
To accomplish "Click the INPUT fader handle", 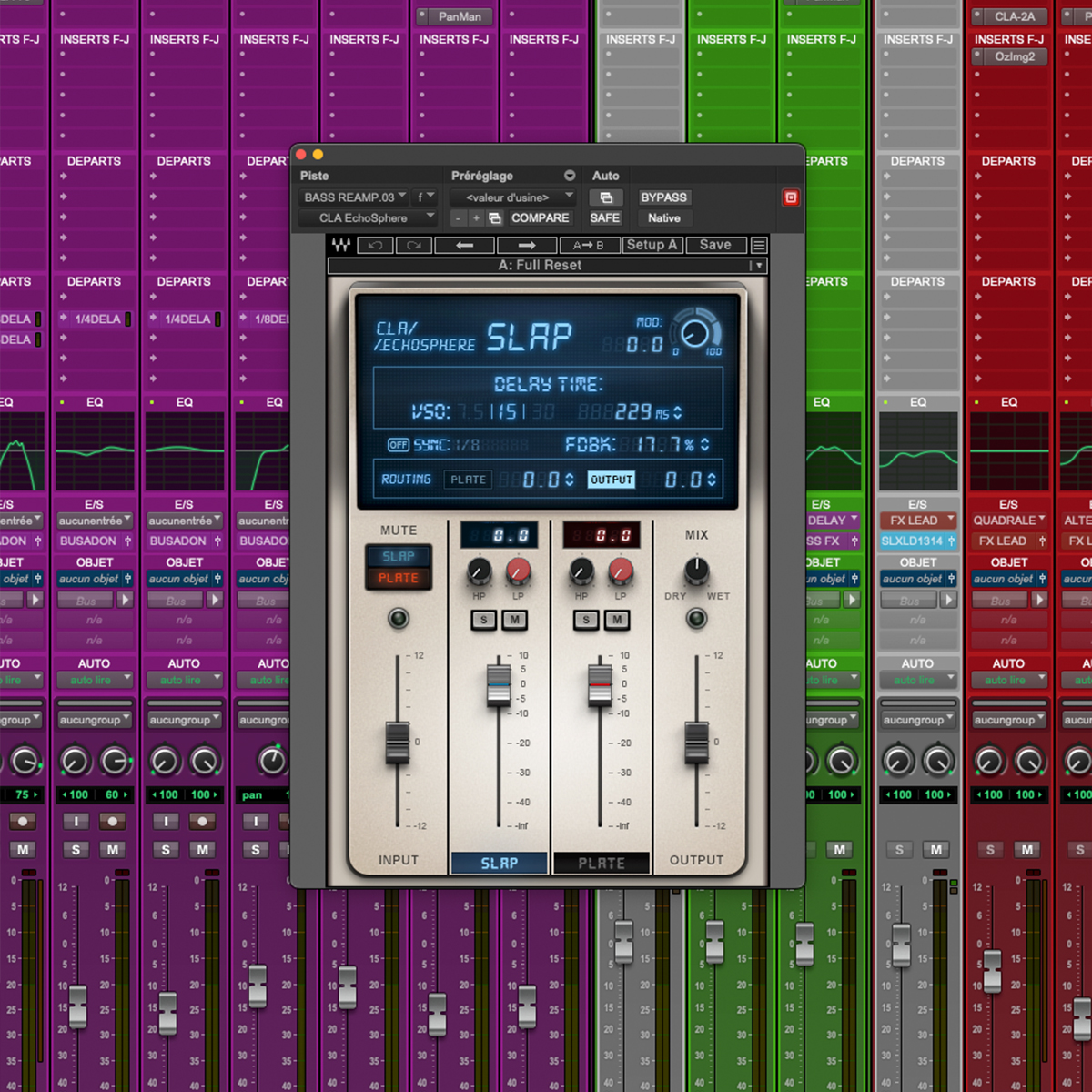I will (x=398, y=742).
